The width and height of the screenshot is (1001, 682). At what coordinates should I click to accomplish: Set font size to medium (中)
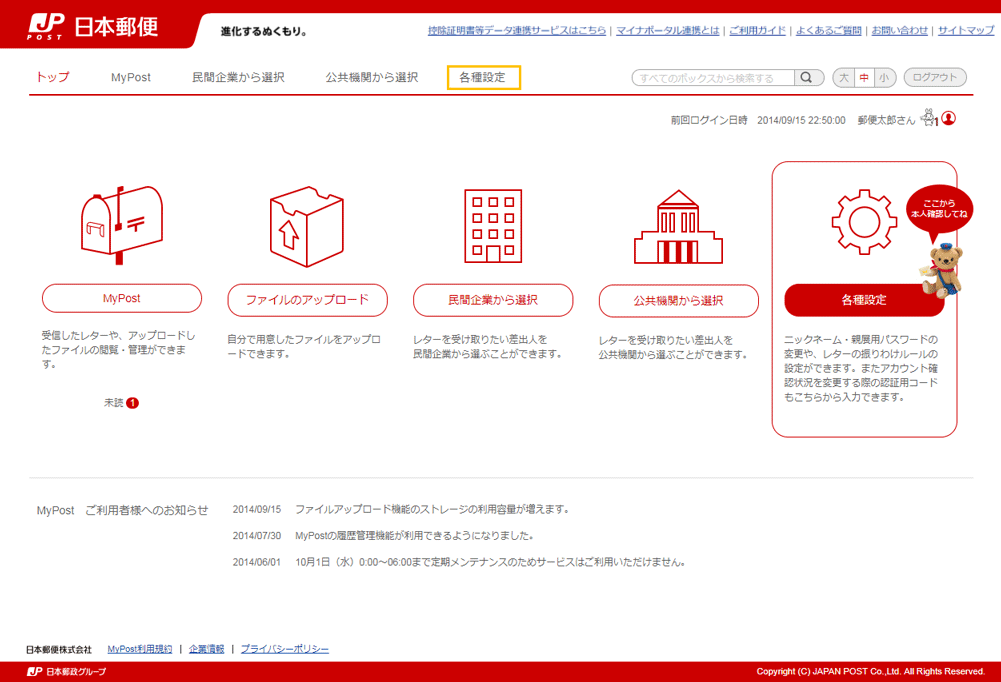pos(864,77)
